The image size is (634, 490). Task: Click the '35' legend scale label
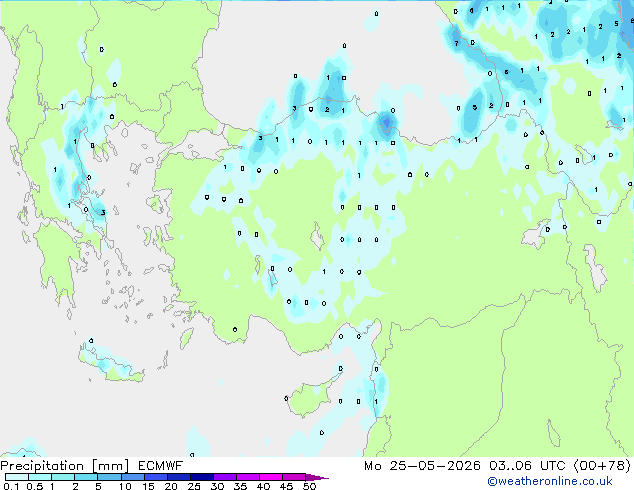point(240,486)
